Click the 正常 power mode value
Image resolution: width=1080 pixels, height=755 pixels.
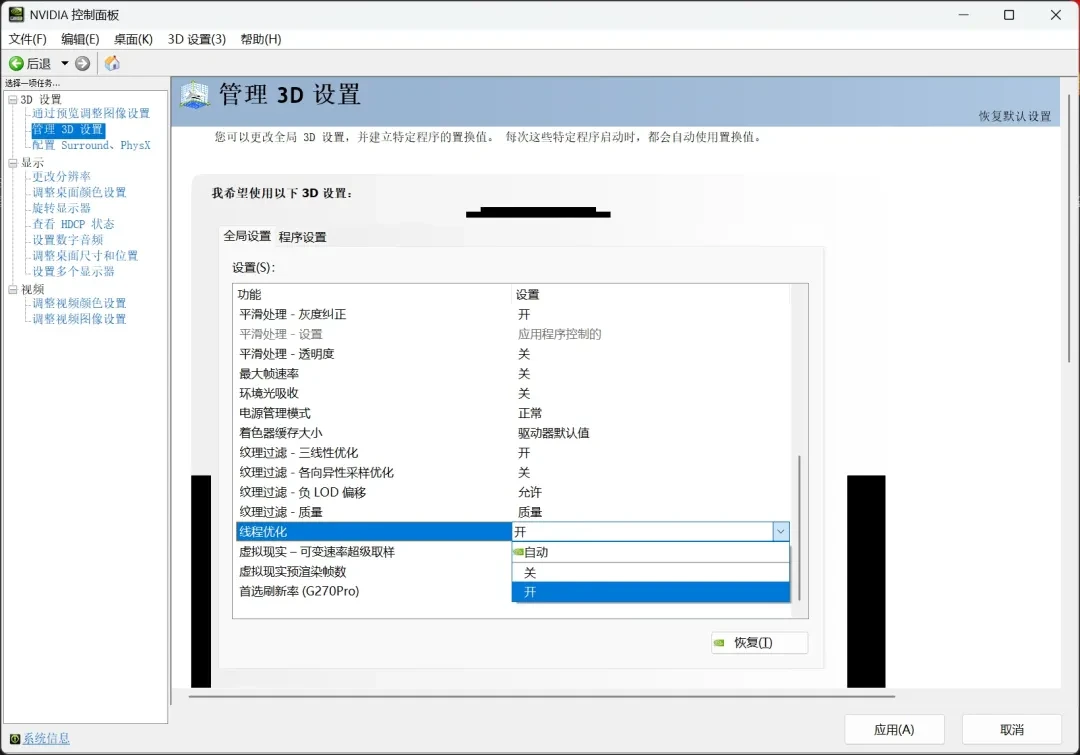pos(530,413)
